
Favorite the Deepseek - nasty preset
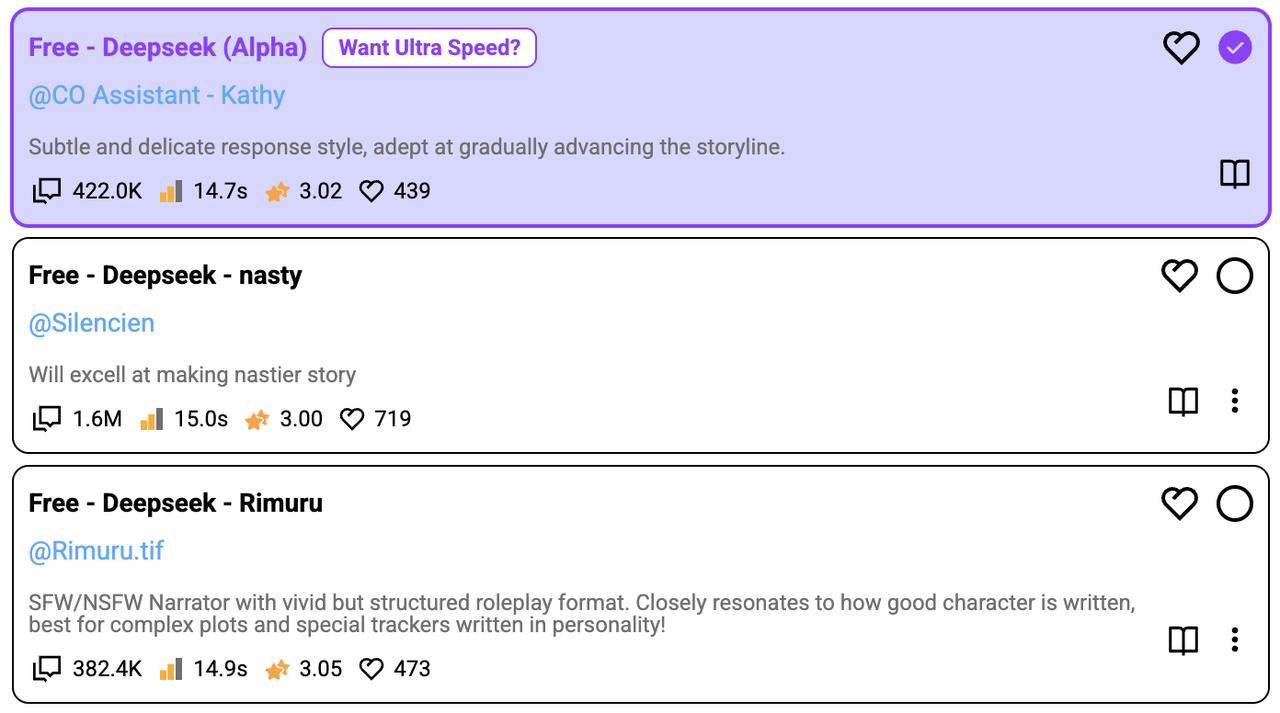1180,276
